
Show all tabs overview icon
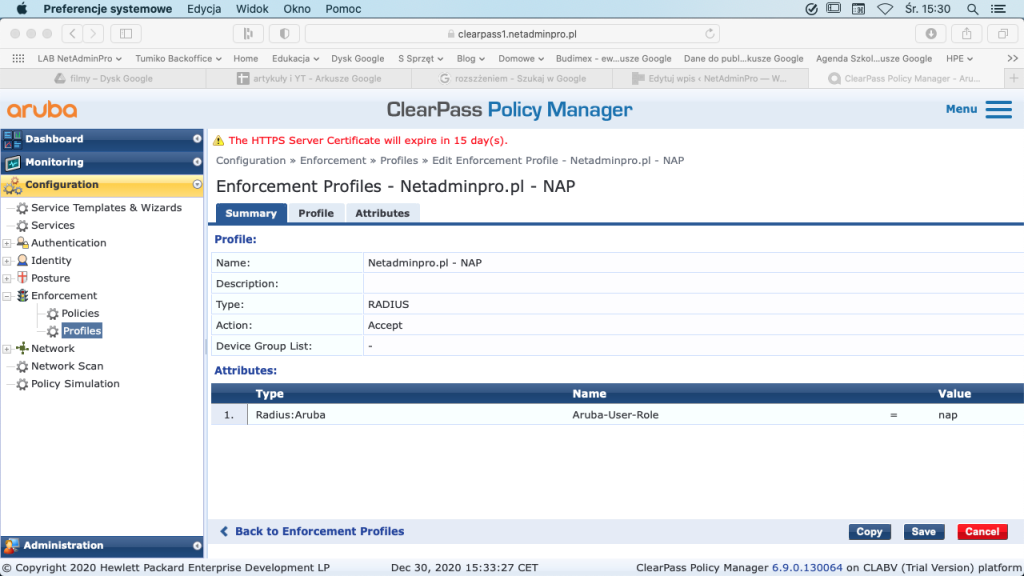(x=1002, y=33)
